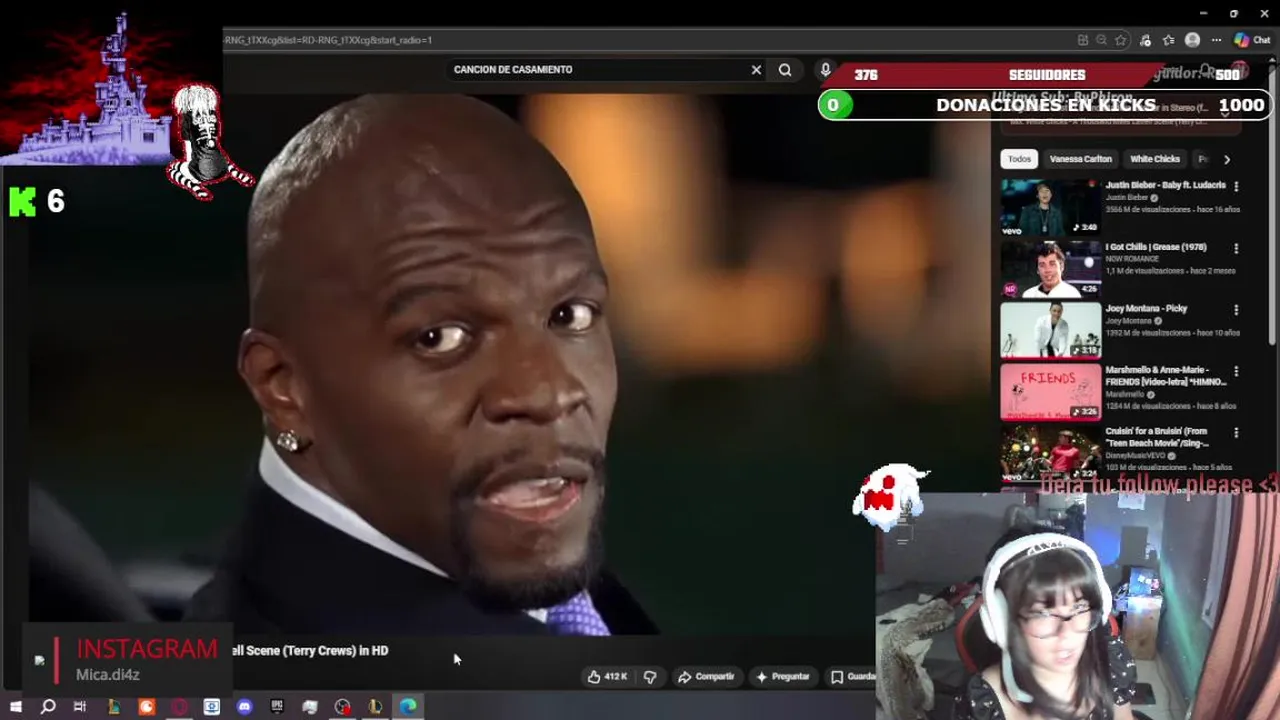Screen dimensions: 1280x720
Task: Open more options for Cruisin' for a Bruisin'
Action: coord(1236,433)
